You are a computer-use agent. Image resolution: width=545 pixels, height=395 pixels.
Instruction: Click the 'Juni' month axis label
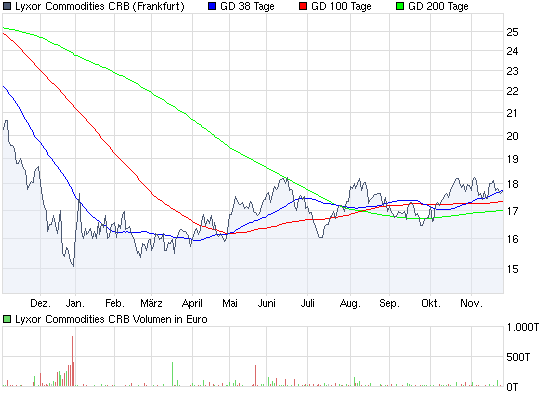tap(267, 303)
